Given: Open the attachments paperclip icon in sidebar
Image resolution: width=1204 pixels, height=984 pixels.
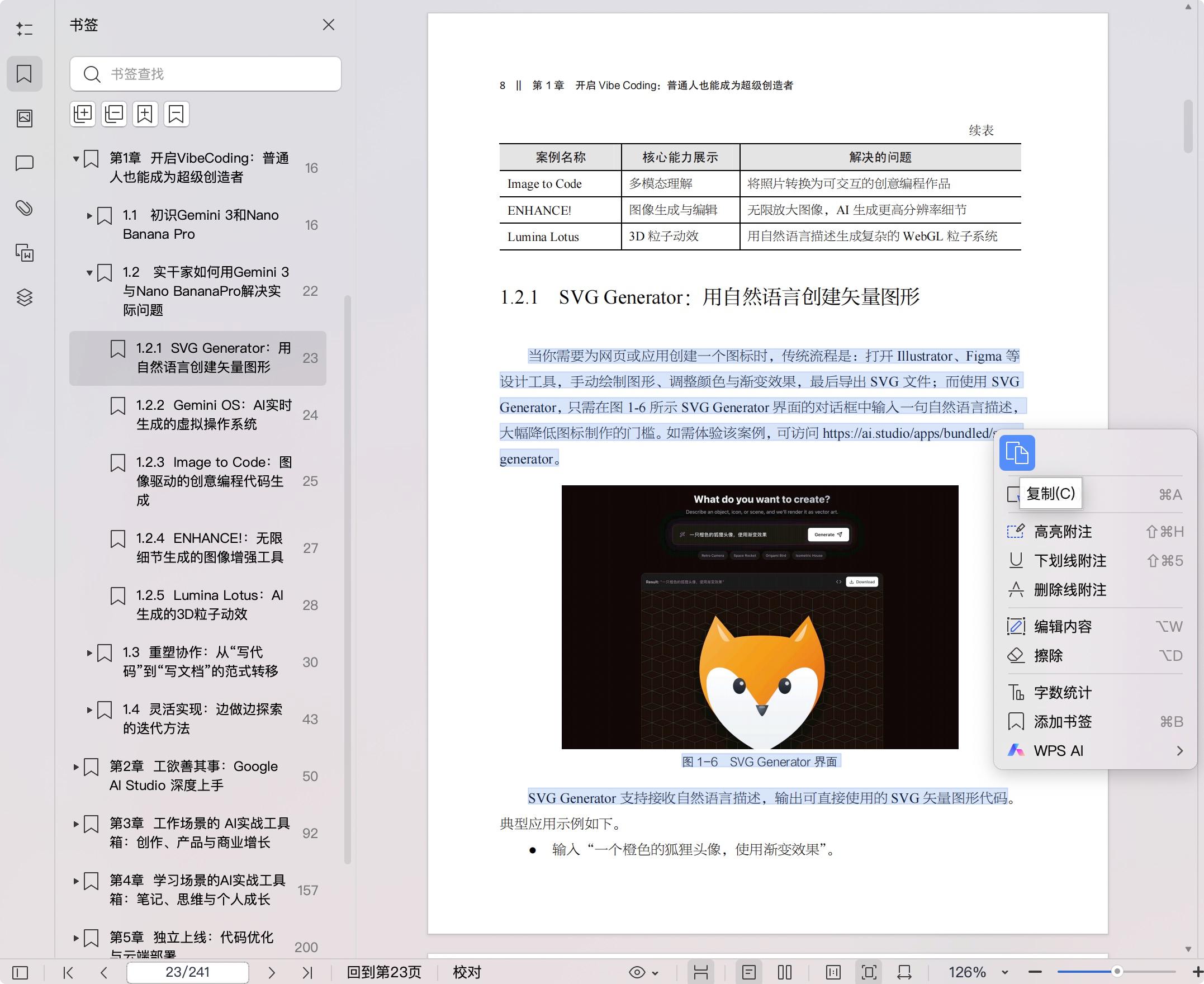Looking at the screenshot, I should click(25, 208).
